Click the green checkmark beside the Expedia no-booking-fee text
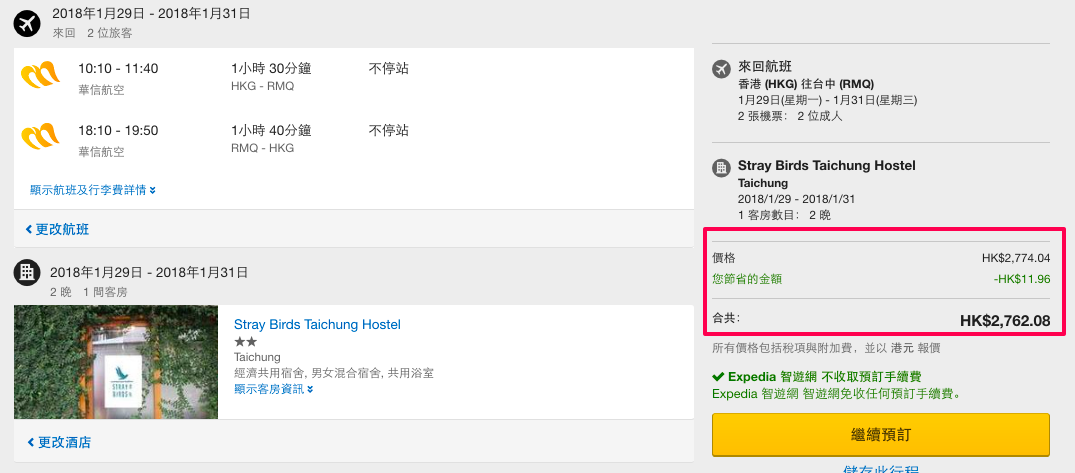Image resolution: width=1075 pixels, height=473 pixels. 718,377
